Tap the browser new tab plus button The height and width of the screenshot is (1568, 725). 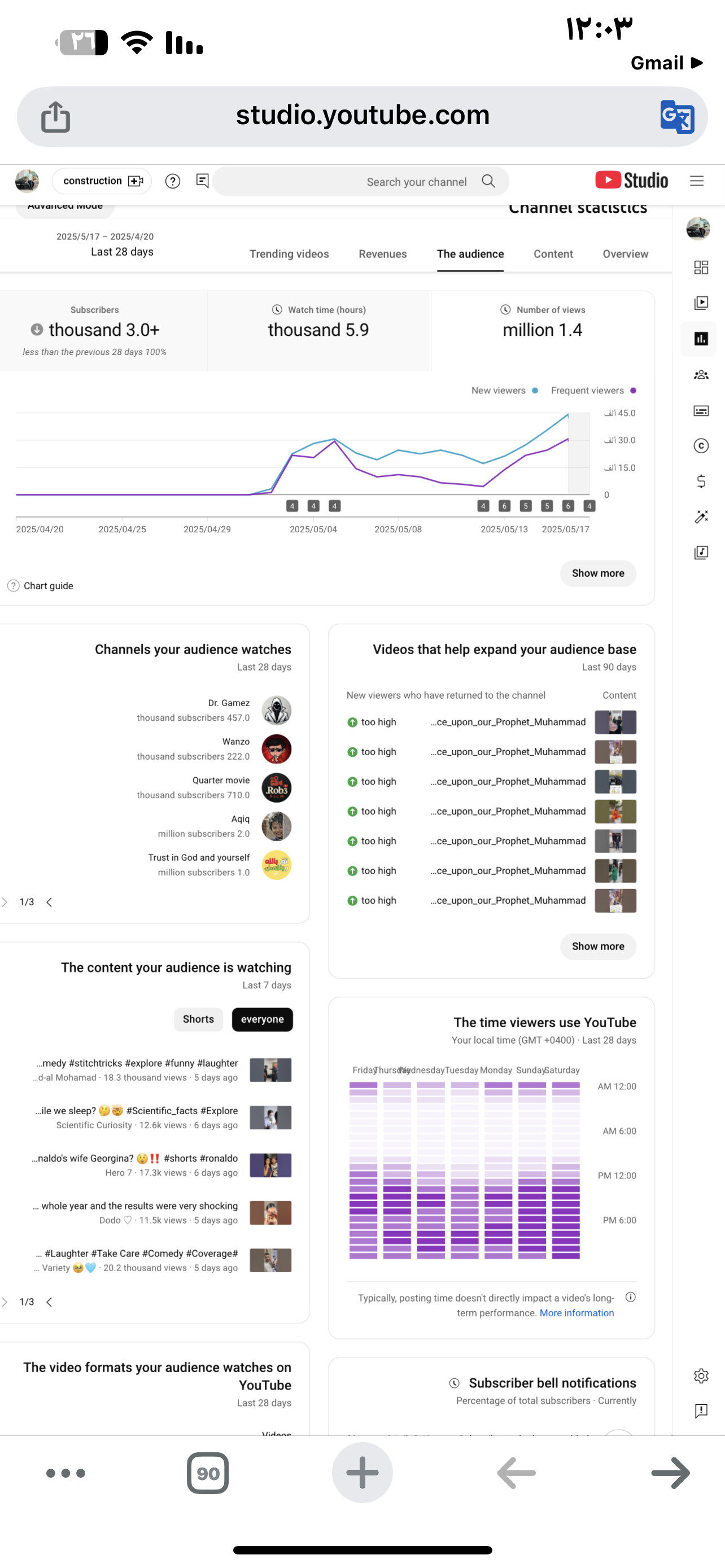[362, 1473]
